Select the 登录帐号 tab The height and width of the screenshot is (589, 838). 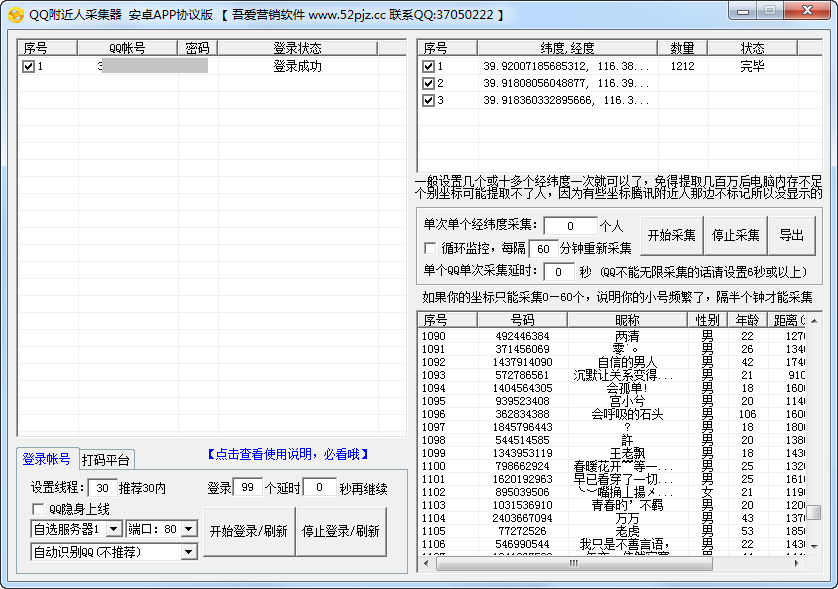pos(46,459)
